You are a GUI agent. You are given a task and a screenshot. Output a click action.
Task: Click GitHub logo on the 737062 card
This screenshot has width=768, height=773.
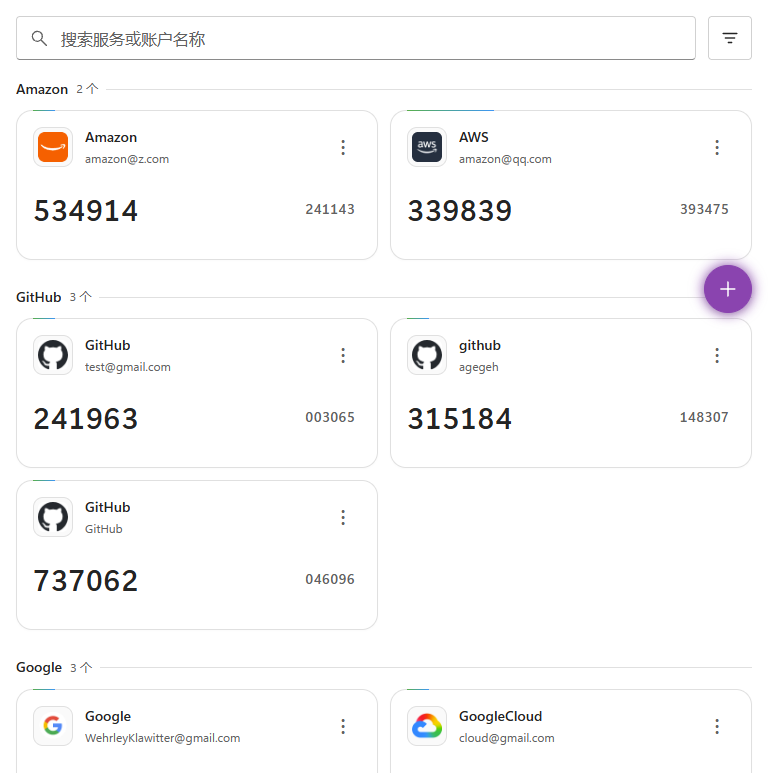(x=53, y=517)
